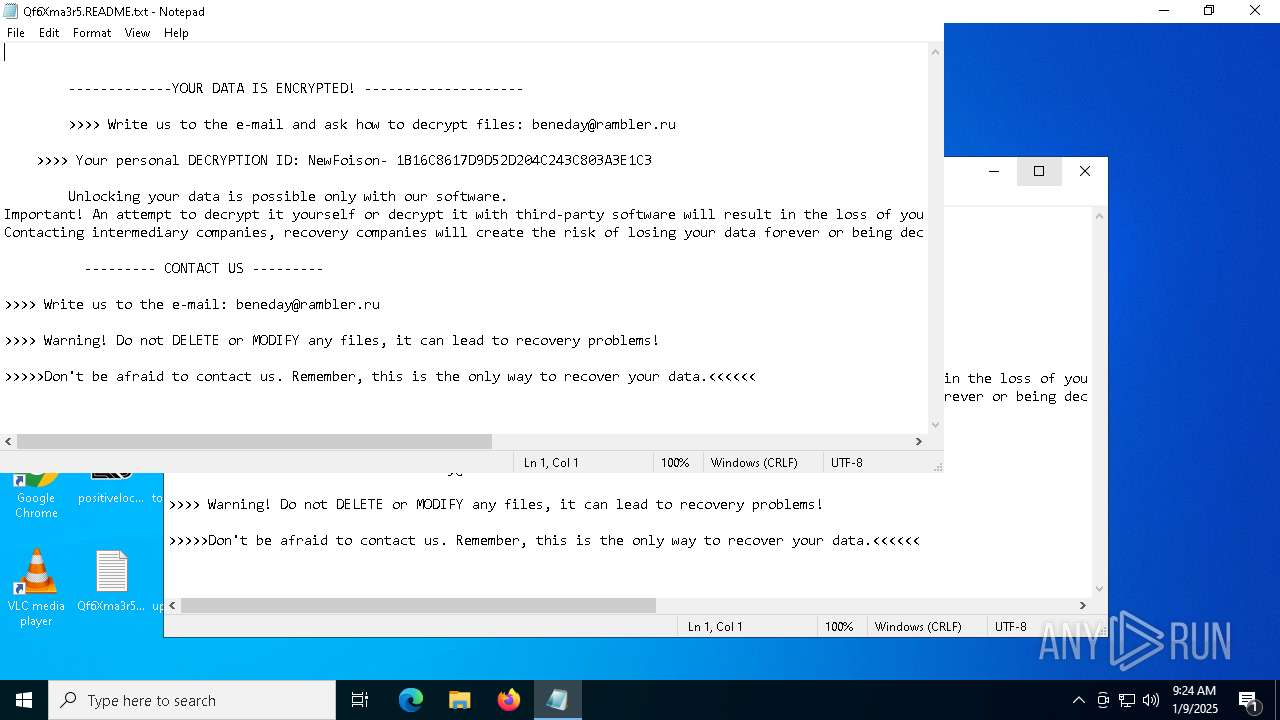Click back Notepad vertical scroll-down arrow
Screen dimensions: 1280x720
pos(1099,588)
